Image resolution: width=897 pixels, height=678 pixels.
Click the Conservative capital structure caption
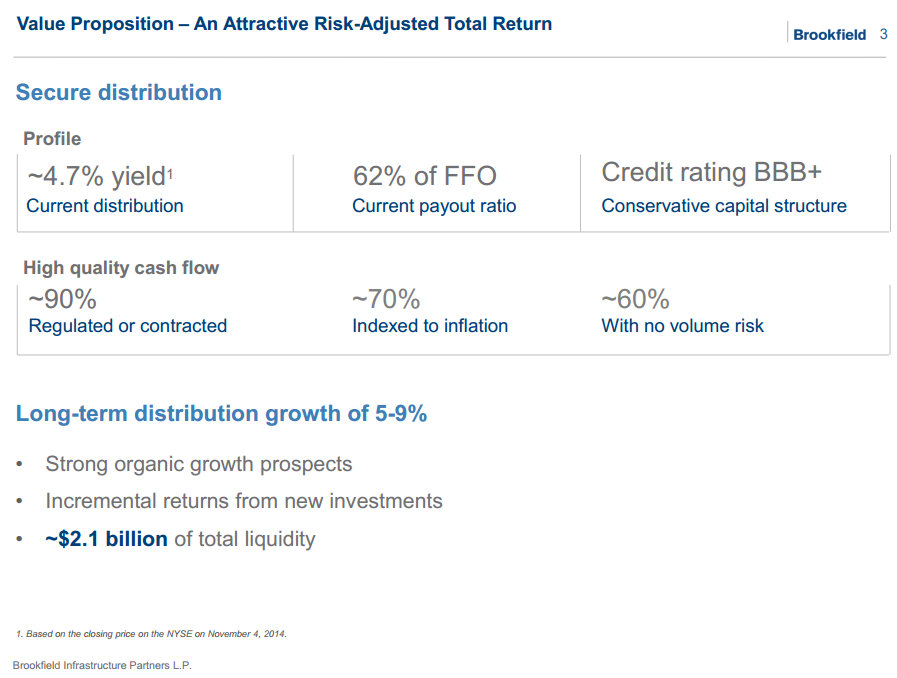[x=724, y=206]
